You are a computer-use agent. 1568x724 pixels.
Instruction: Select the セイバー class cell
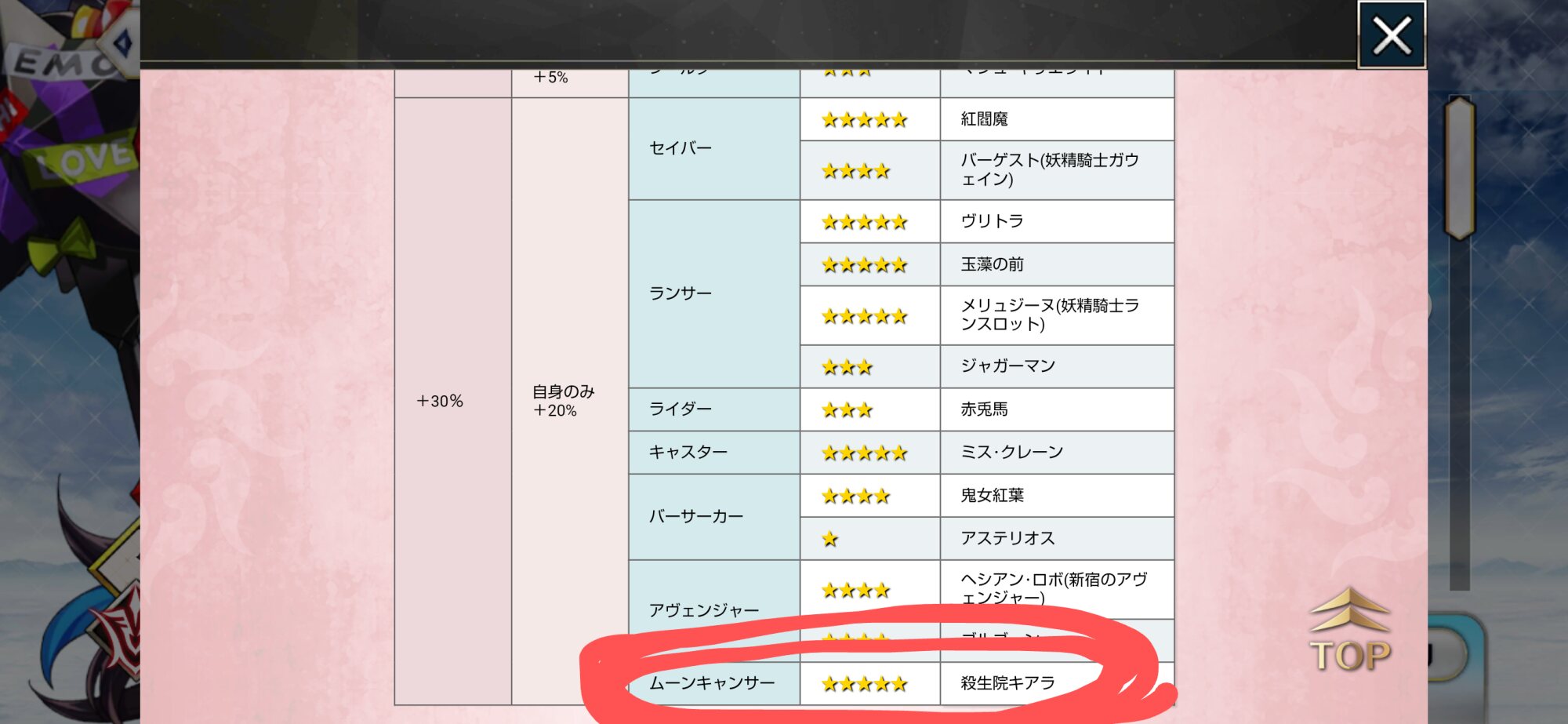(x=681, y=148)
